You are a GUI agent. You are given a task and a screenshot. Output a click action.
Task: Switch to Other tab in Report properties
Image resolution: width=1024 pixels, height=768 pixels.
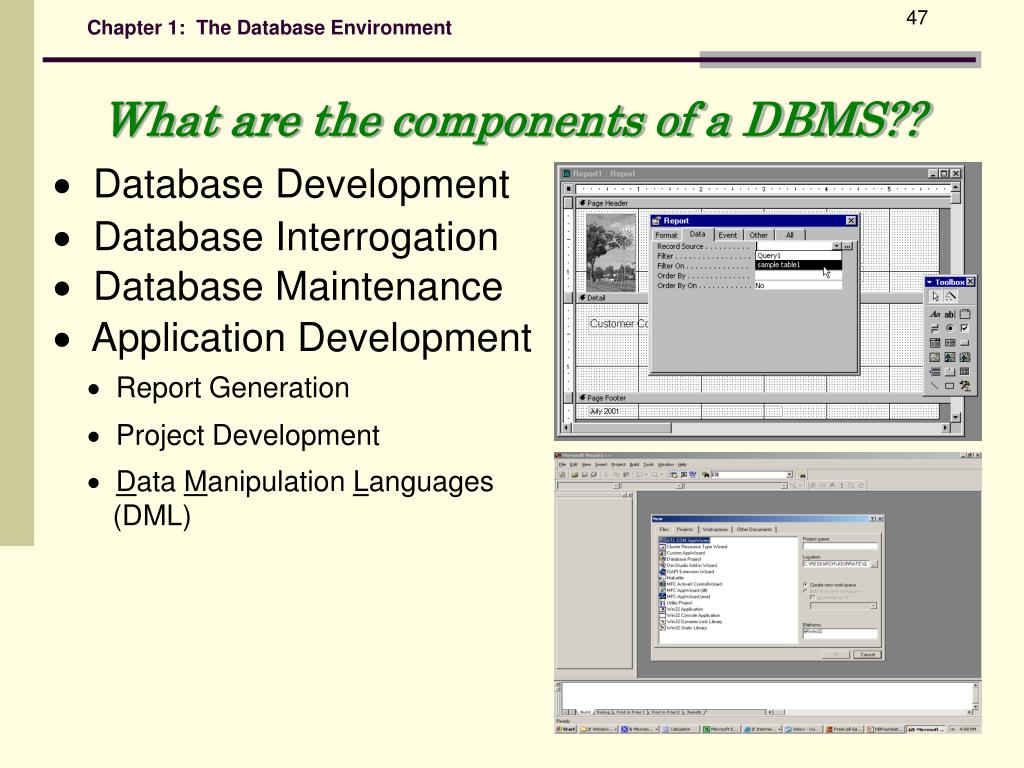pos(758,235)
